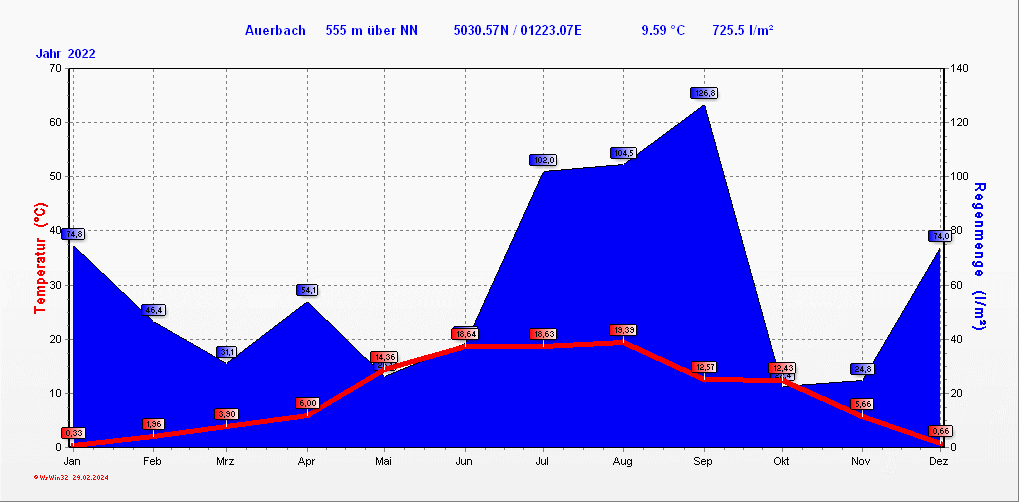Select the December rainfall label 74,0
1019x502 pixels.
pos(940,236)
